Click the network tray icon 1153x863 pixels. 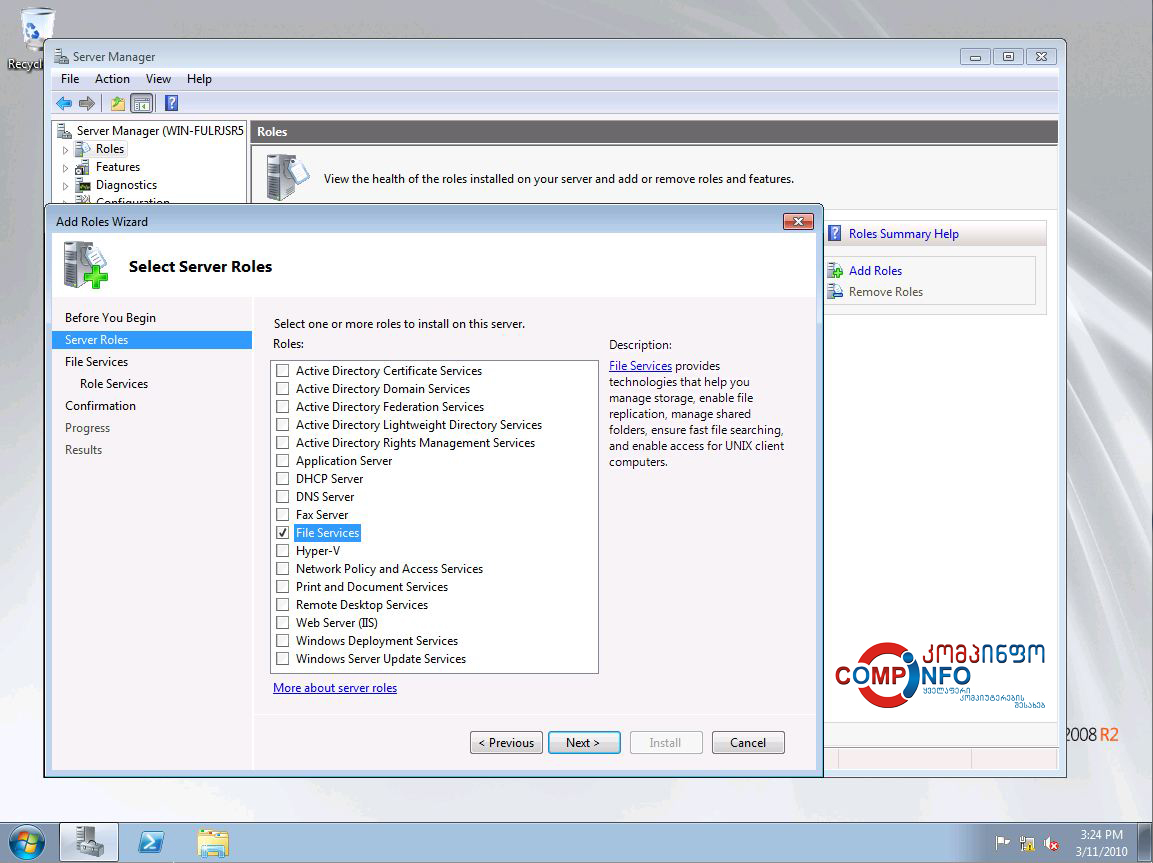coord(1027,843)
